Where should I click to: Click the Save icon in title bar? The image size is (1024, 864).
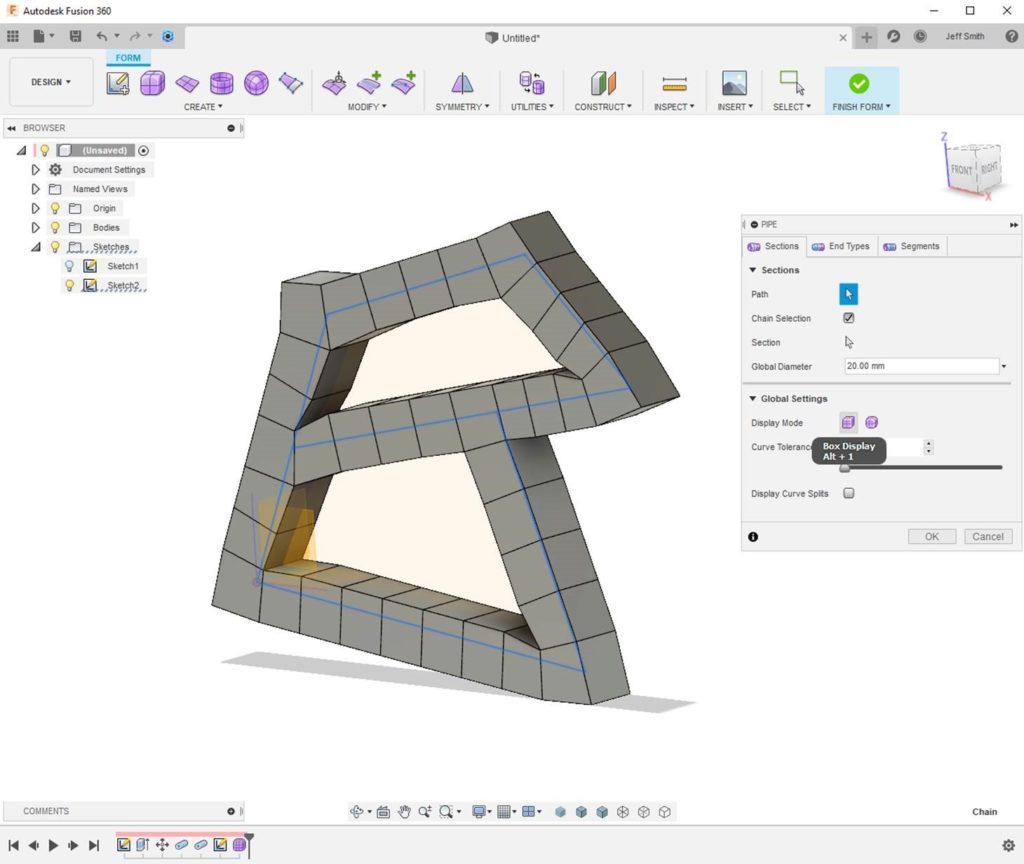click(x=75, y=36)
